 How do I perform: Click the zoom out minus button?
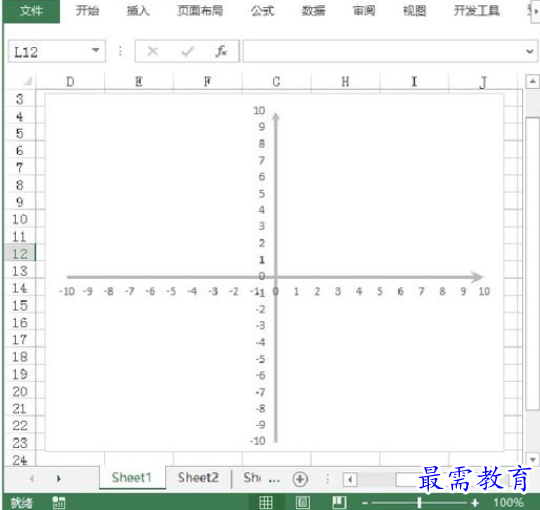tap(365, 503)
